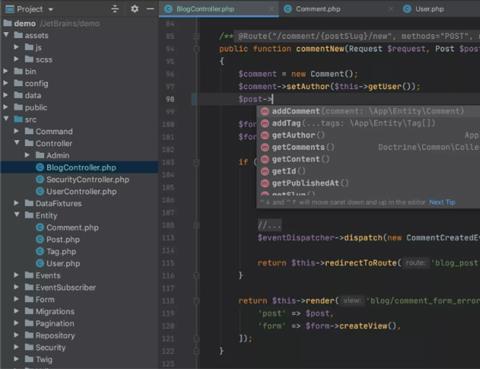Click the src folder icon
The height and width of the screenshot is (369, 480).
[x=18, y=119]
